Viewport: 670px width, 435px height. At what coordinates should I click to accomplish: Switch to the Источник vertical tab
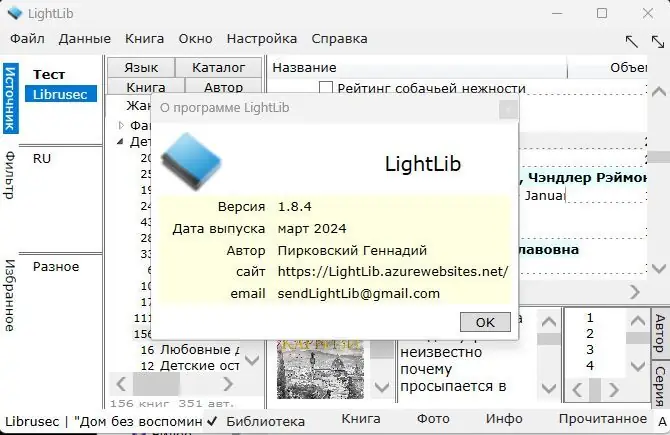[10, 99]
